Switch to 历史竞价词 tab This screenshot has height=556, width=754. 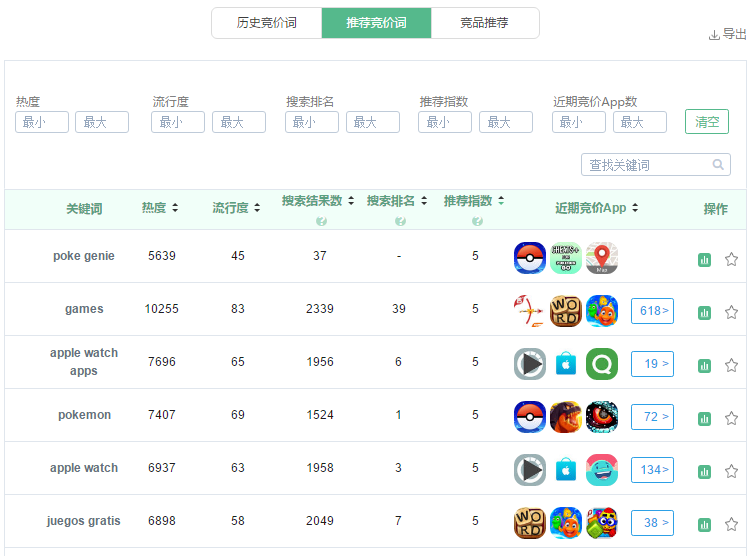267,23
